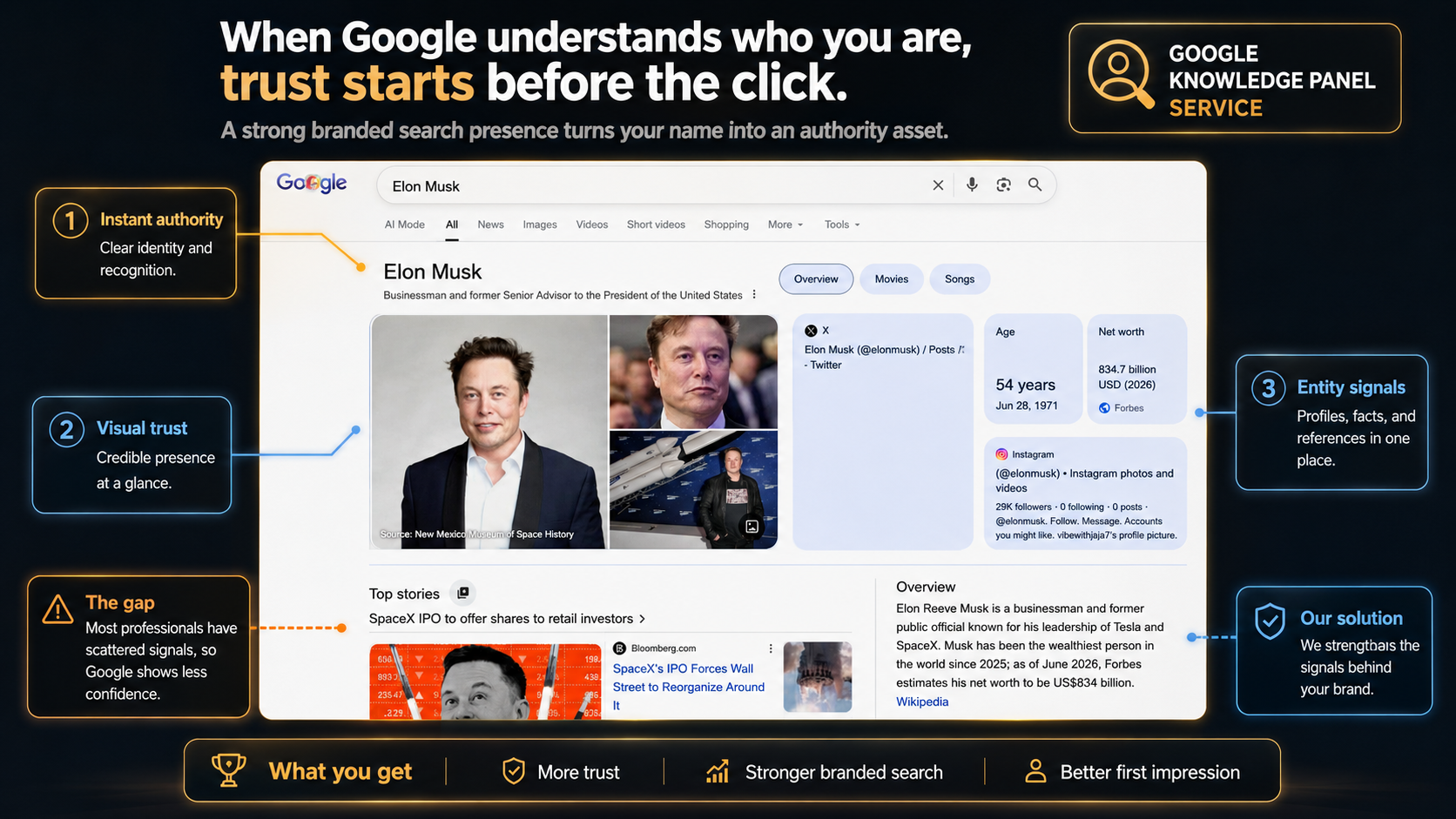1456x819 pixels.
Task: Open the Instagram photos and videos result
Action: (x=1084, y=480)
